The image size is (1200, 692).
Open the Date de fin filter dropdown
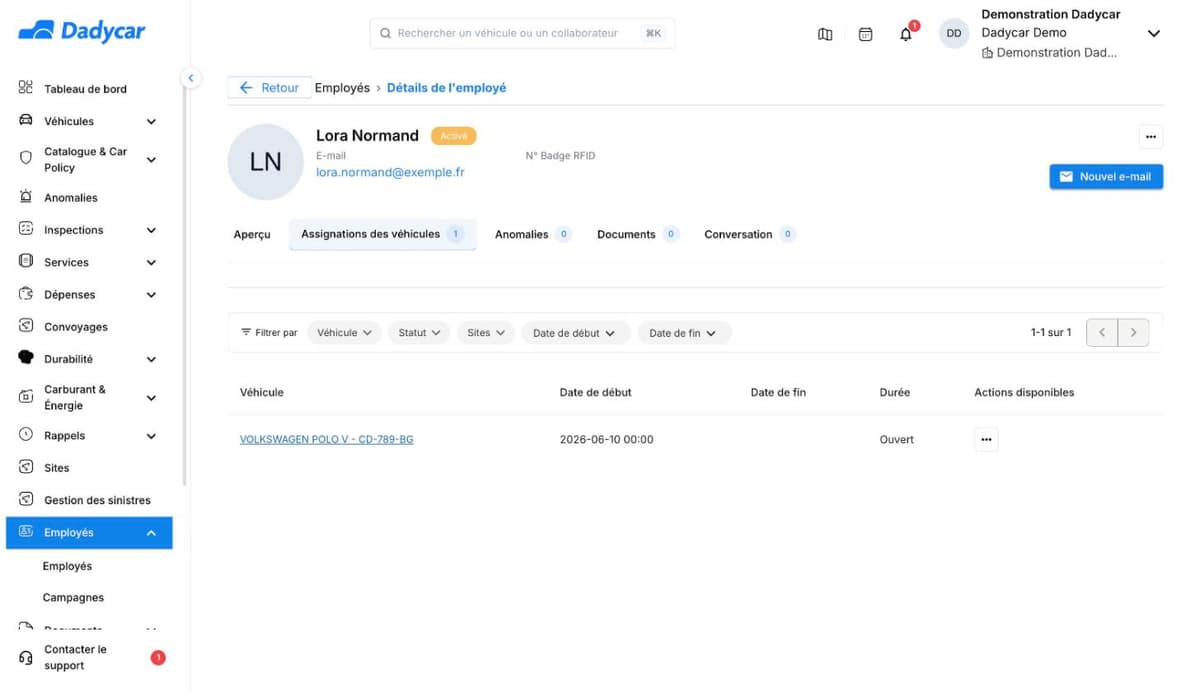pyautogui.click(x=684, y=333)
